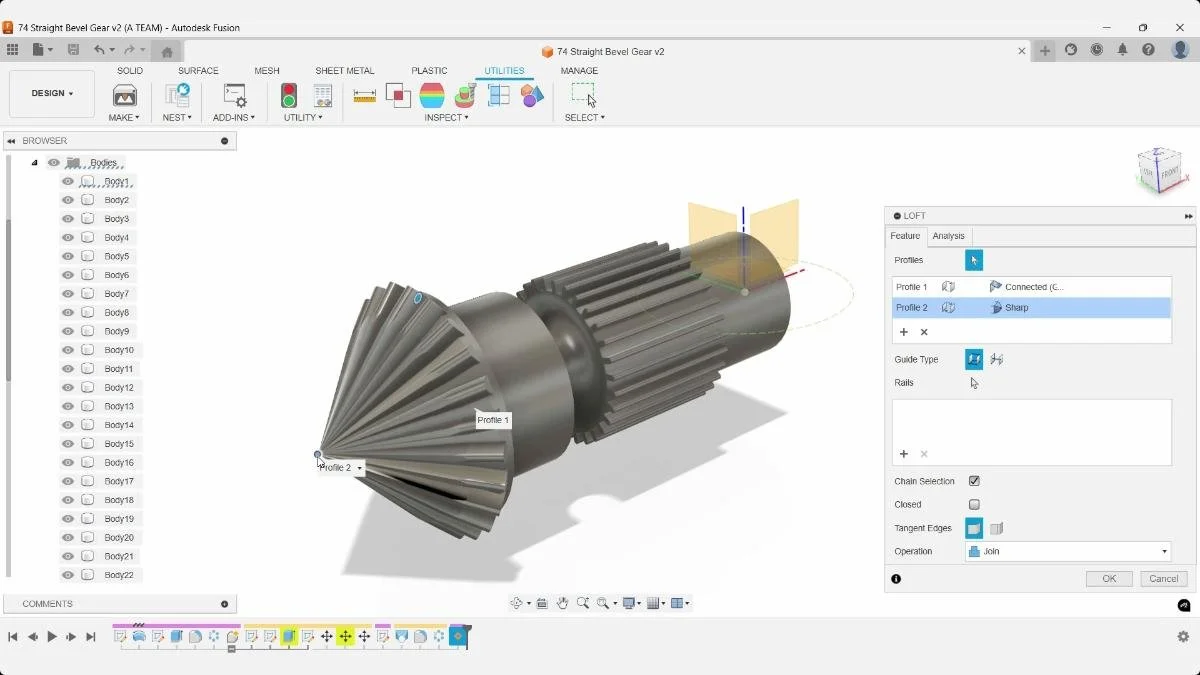Image resolution: width=1200 pixels, height=675 pixels.
Task: Click the traffic light Utility icon
Action: [289, 96]
